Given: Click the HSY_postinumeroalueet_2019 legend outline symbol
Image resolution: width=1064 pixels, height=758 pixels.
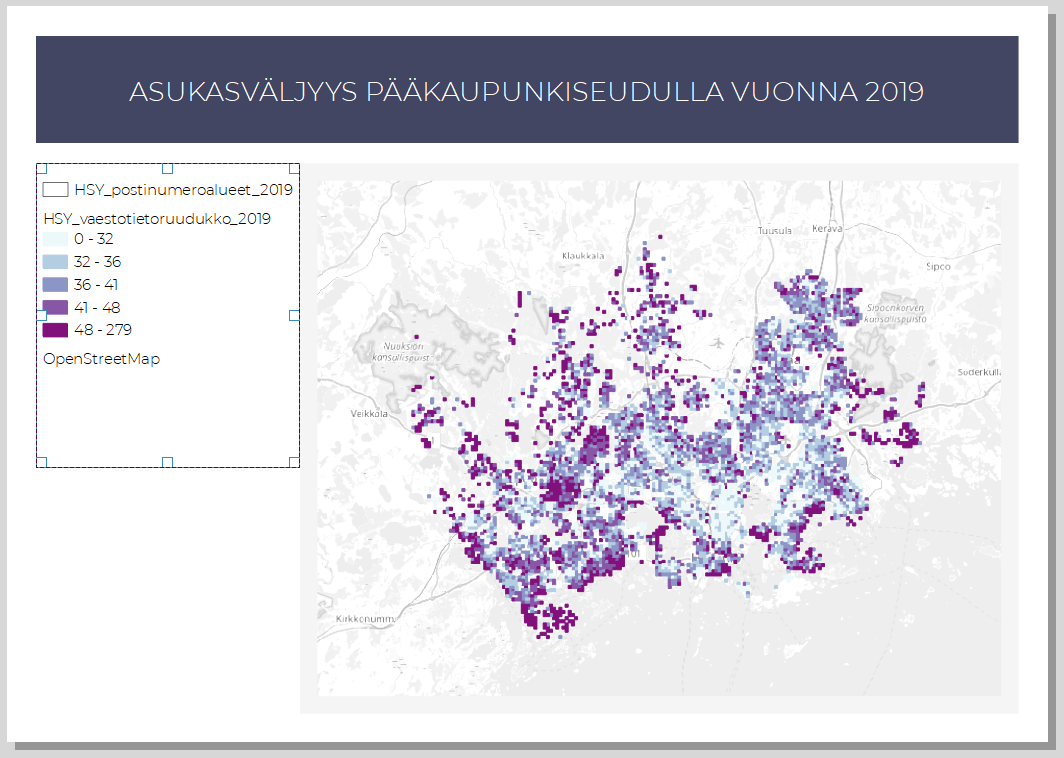Looking at the screenshot, I should coord(55,190).
